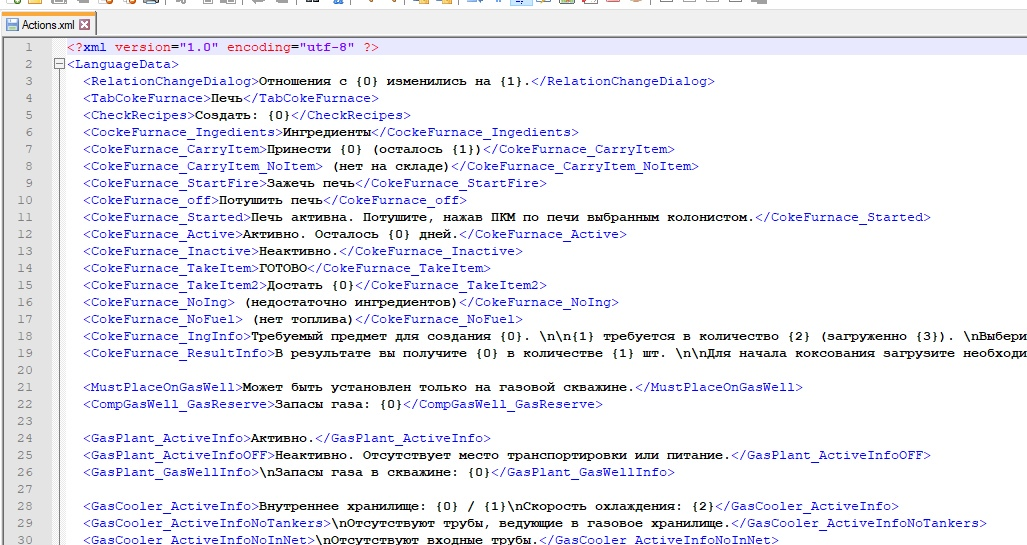This screenshot has width=1027, height=545.
Task: Select line number 30 in the margin
Action: click(24, 540)
